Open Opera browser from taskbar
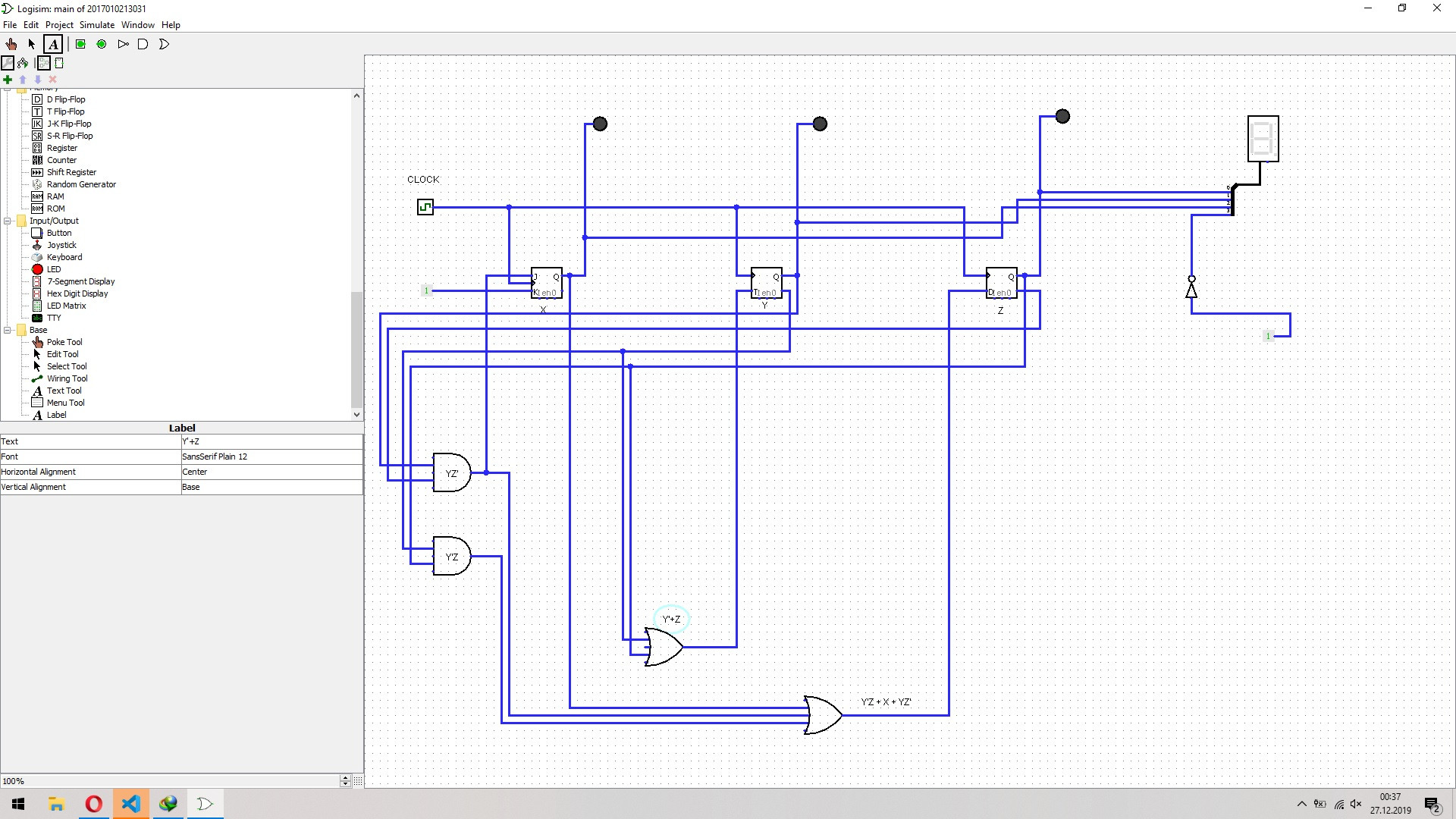The image size is (1456, 819). 93,804
